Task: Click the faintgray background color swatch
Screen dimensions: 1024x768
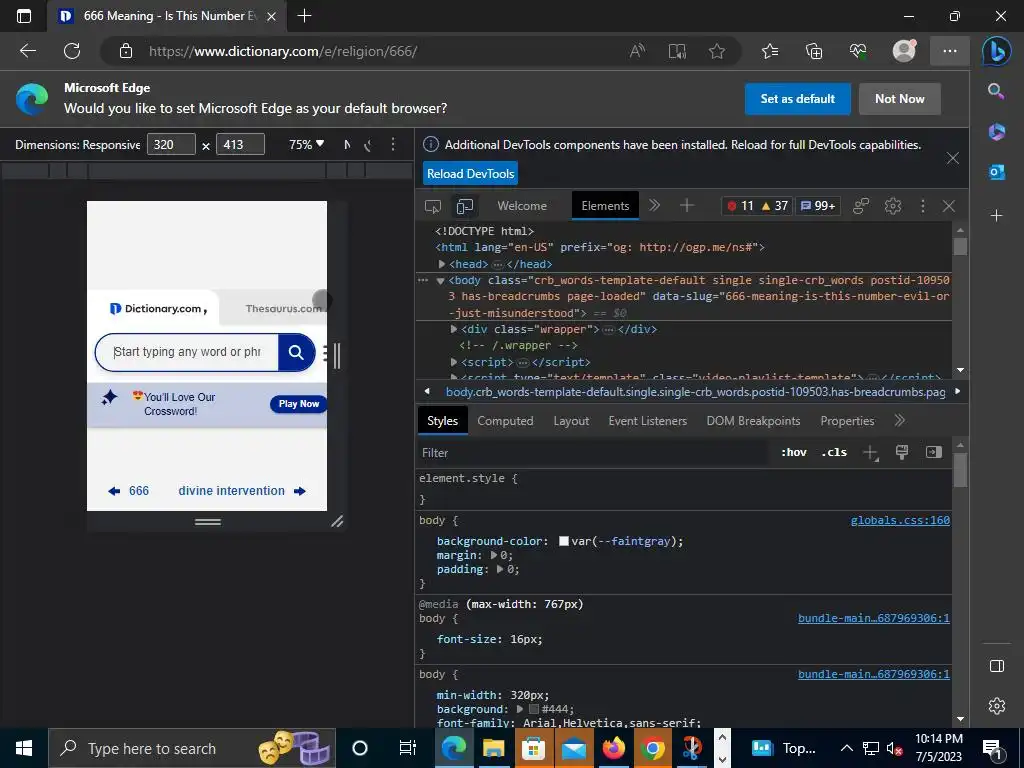Action: (x=564, y=541)
